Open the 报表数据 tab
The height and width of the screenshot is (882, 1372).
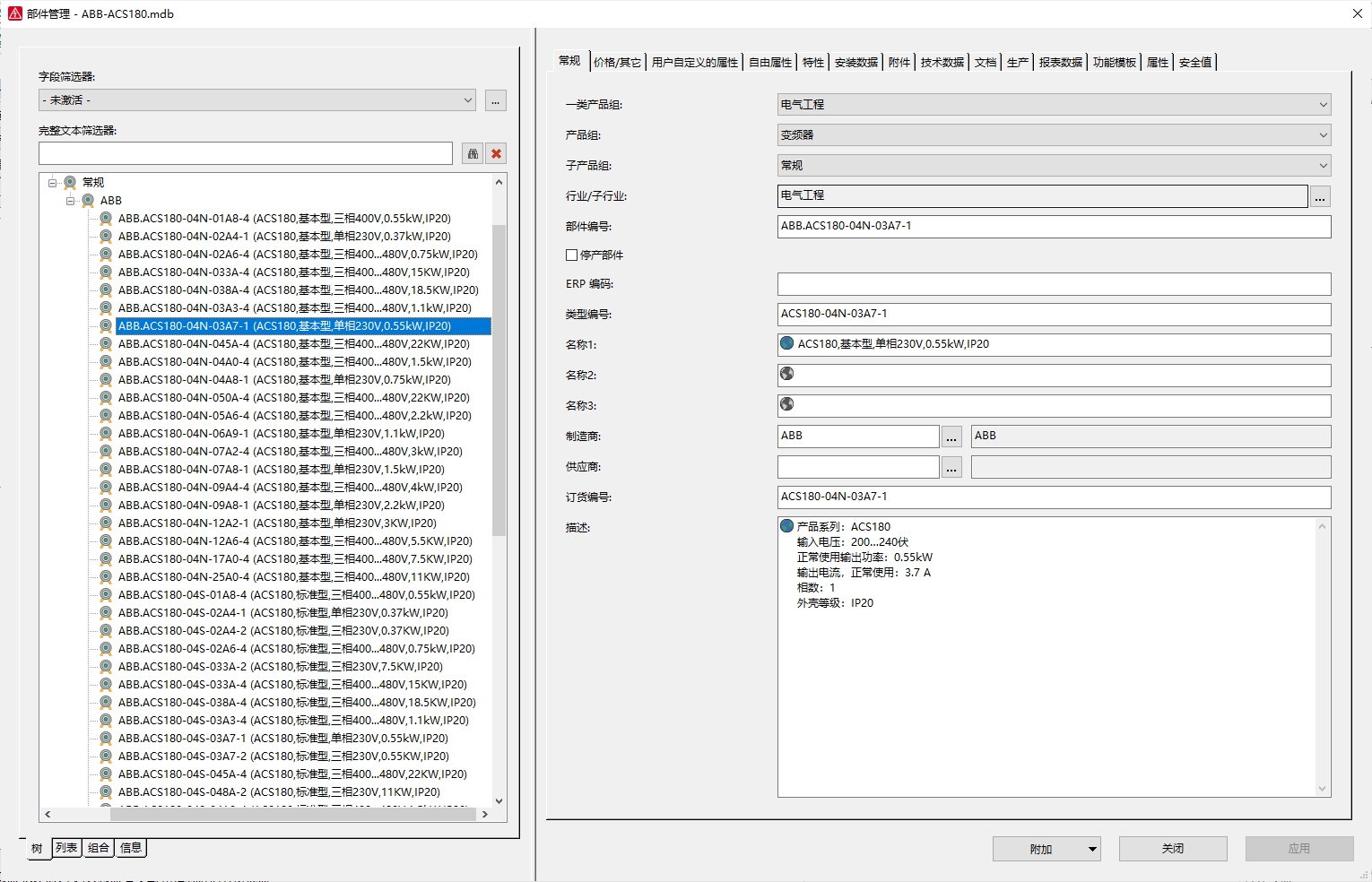(x=1060, y=62)
